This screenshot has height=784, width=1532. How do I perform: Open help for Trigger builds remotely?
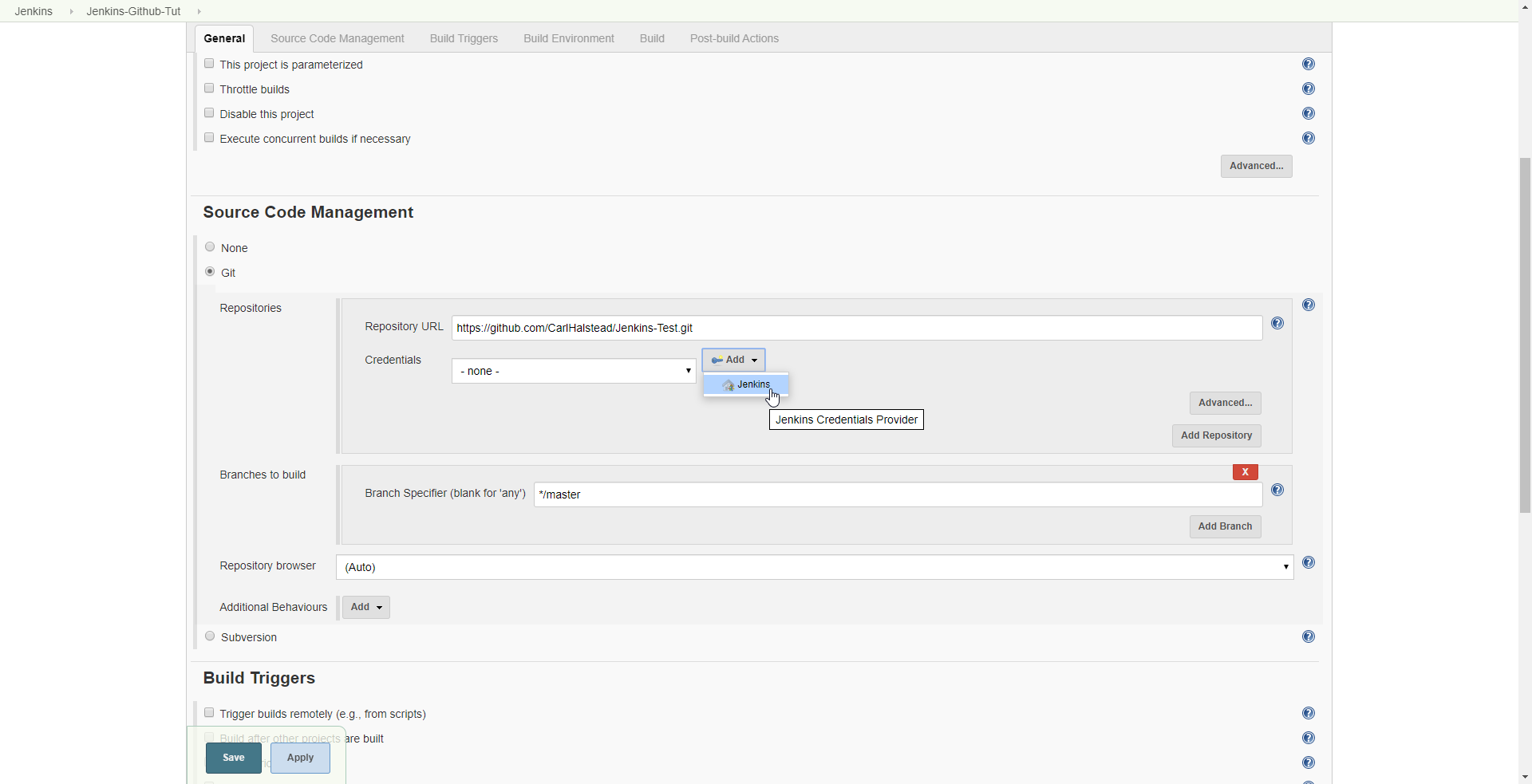[x=1309, y=713]
